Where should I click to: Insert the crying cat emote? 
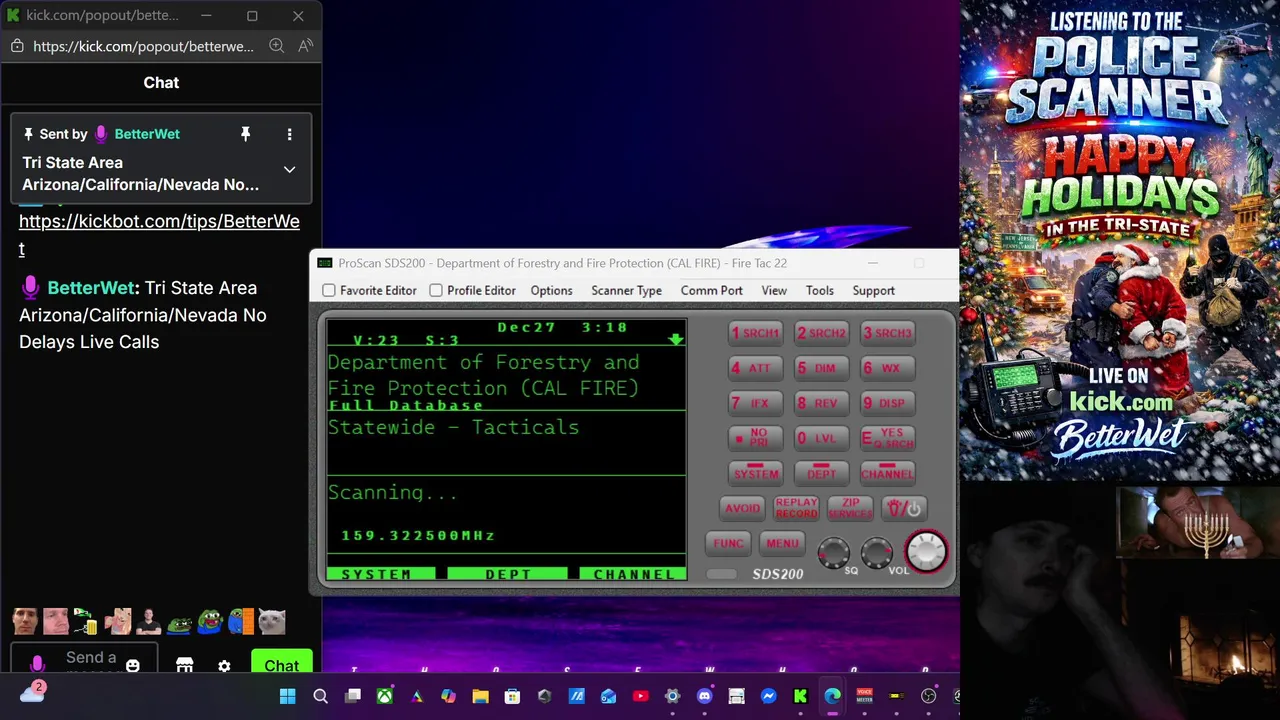click(272, 621)
